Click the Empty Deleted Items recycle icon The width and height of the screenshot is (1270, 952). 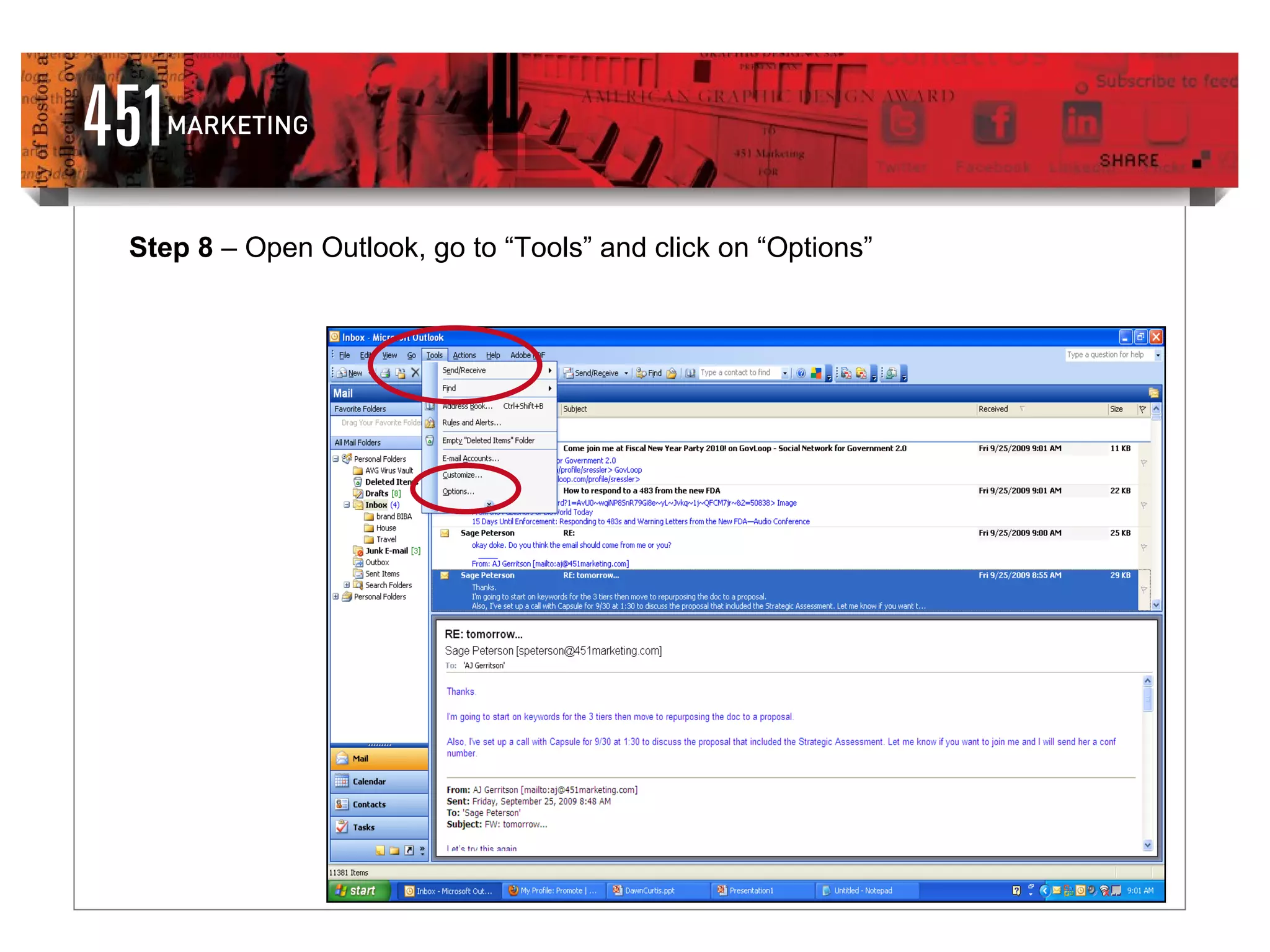pyautogui.click(x=430, y=441)
